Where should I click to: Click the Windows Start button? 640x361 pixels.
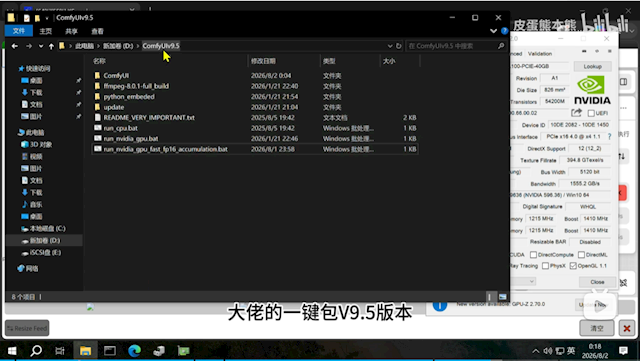12,351
